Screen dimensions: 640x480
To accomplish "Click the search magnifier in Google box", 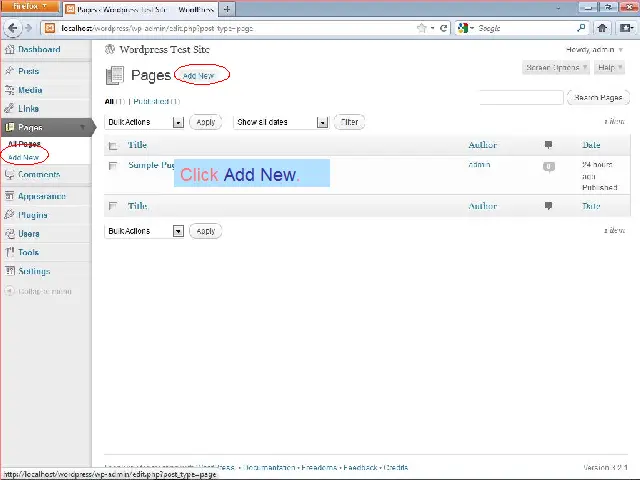I will [581, 28].
